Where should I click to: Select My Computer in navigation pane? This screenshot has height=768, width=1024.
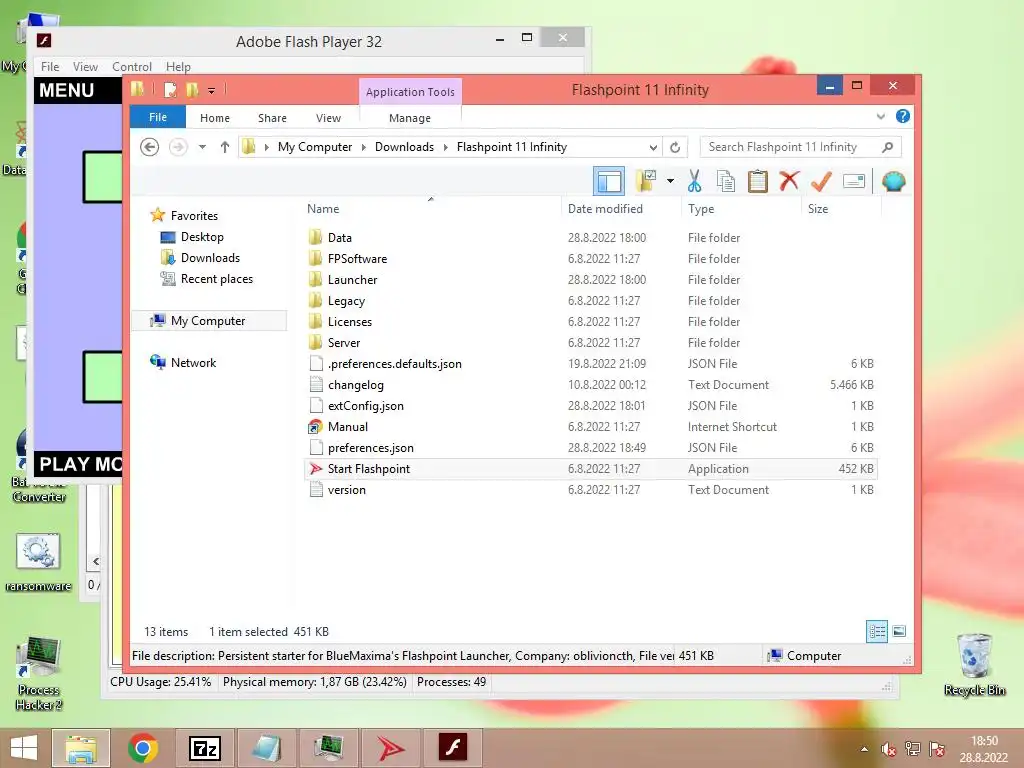(208, 321)
